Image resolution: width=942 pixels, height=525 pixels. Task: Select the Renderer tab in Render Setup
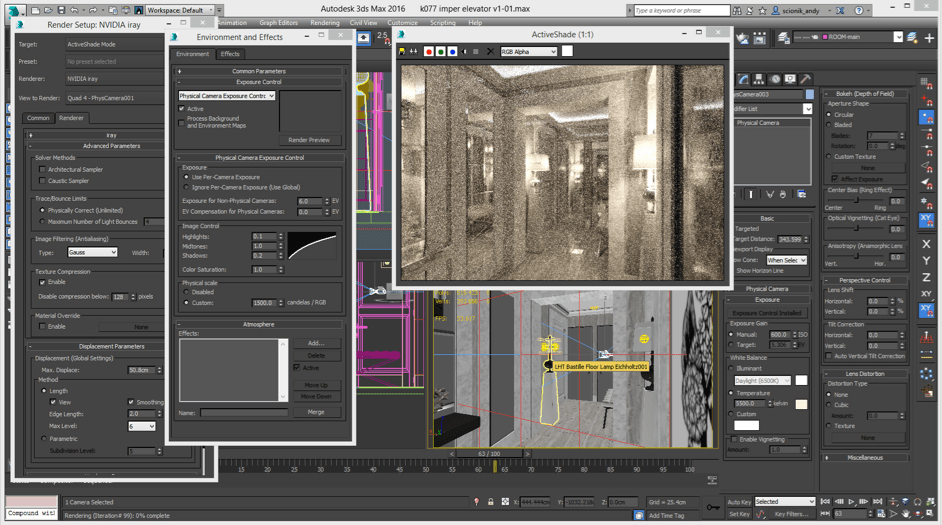[71, 118]
